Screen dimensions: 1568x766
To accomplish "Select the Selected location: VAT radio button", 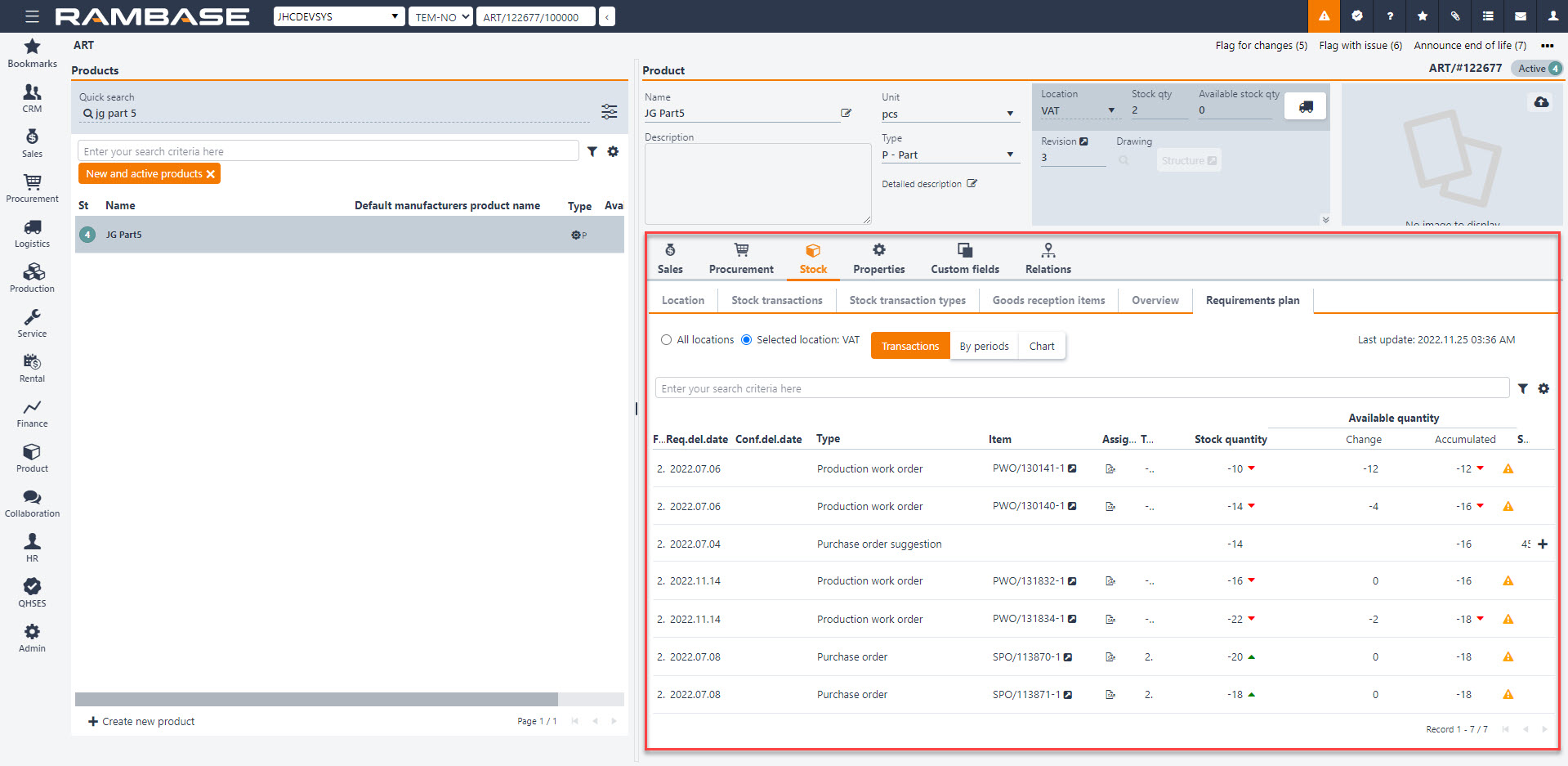I will coord(746,340).
